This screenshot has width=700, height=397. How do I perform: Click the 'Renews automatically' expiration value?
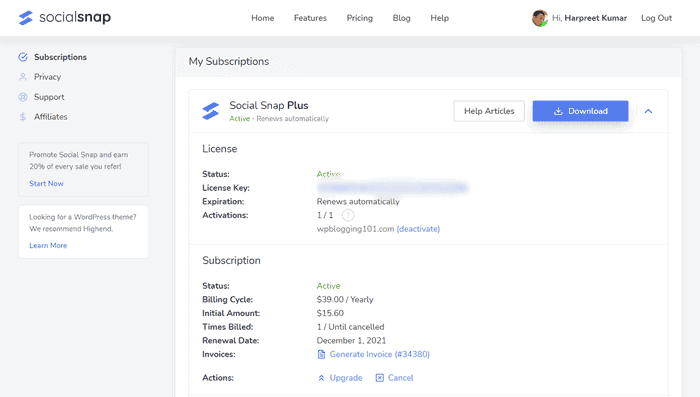coord(358,201)
